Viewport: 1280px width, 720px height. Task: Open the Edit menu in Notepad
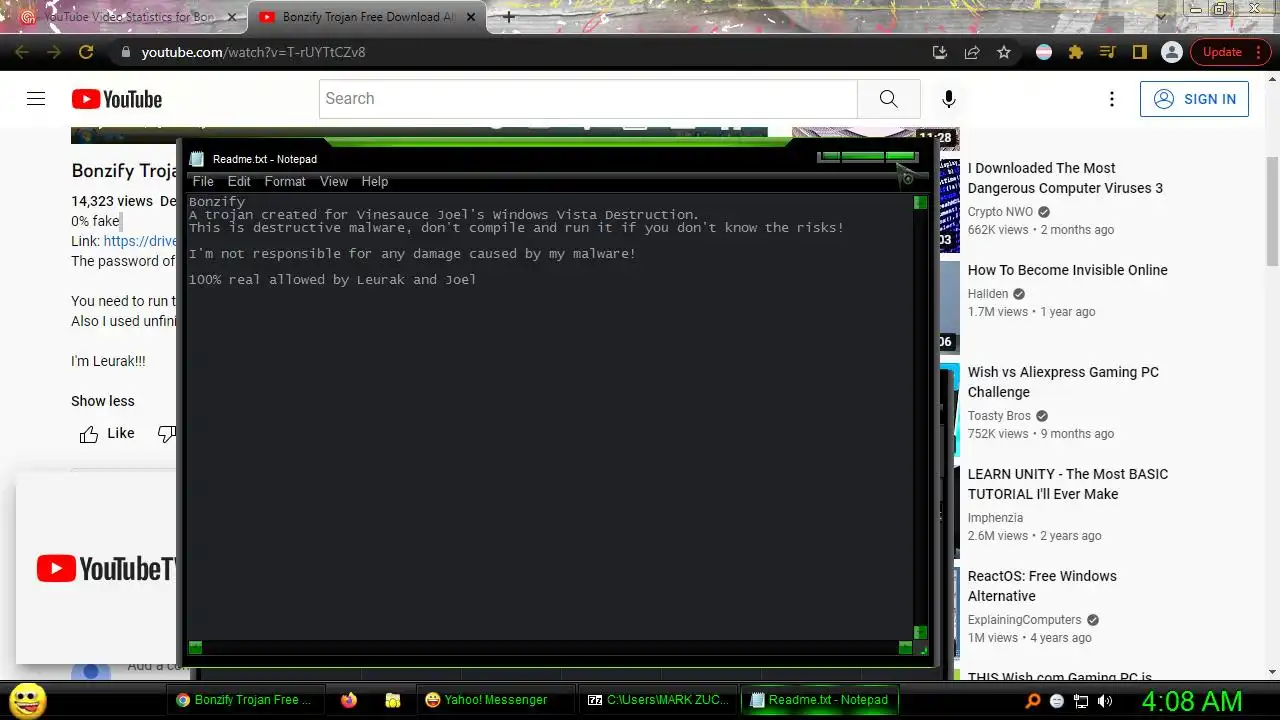tap(239, 181)
